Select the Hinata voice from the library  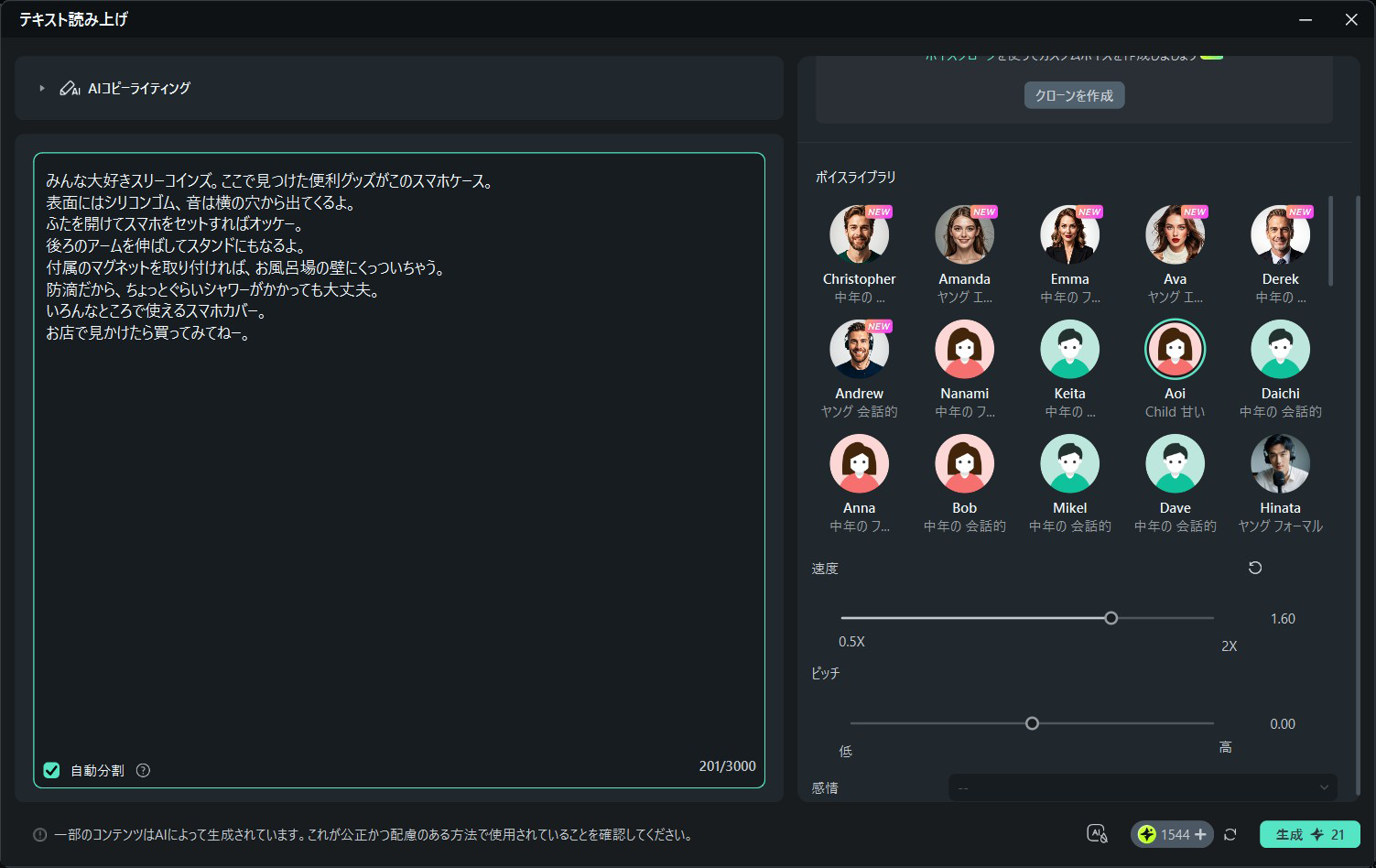pos(1280,463)
